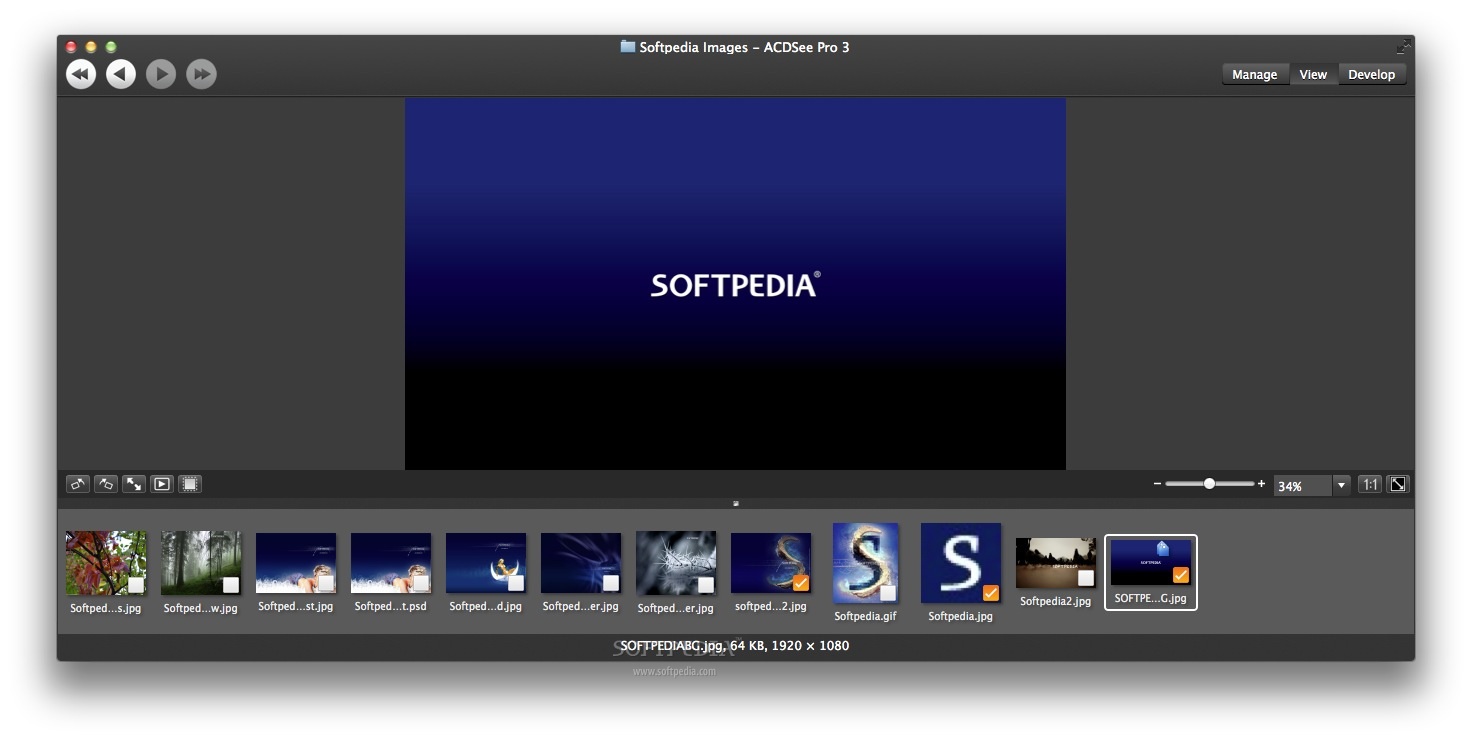
Task: Click the main SOFTPEDIA preview image
Action: tap(735, 284)
